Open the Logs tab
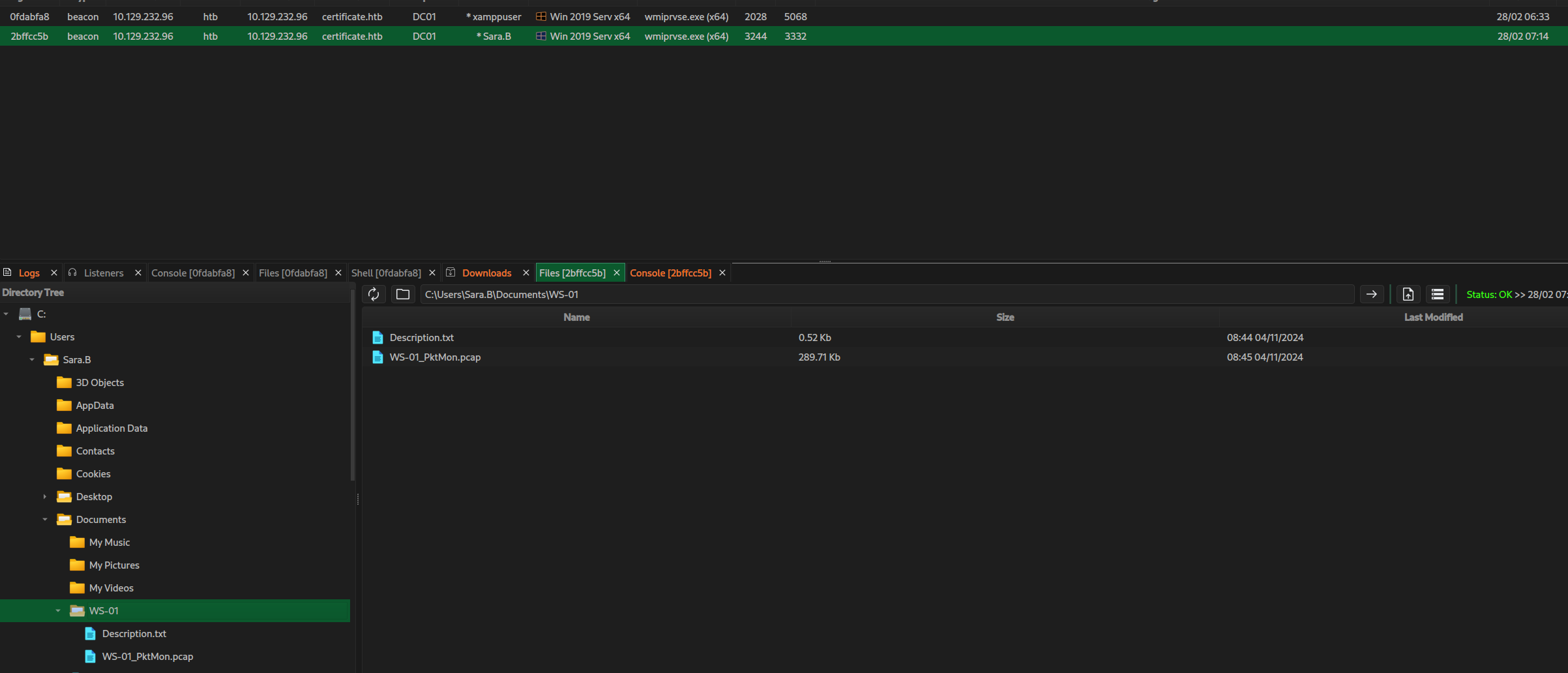Screen dimensions: 1568x673 (29, 273)
